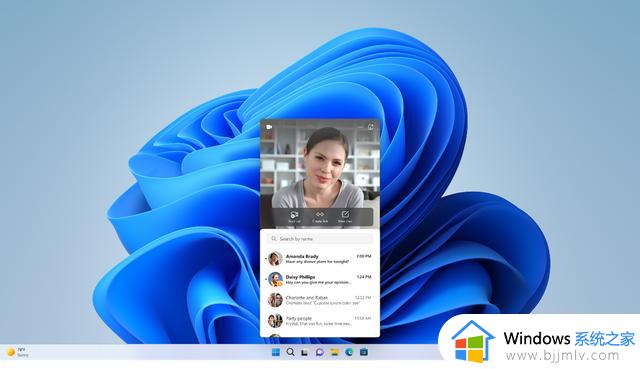Click Amanda Brady's avatar
Screen dimensions: 640x369
click(275, 258)
